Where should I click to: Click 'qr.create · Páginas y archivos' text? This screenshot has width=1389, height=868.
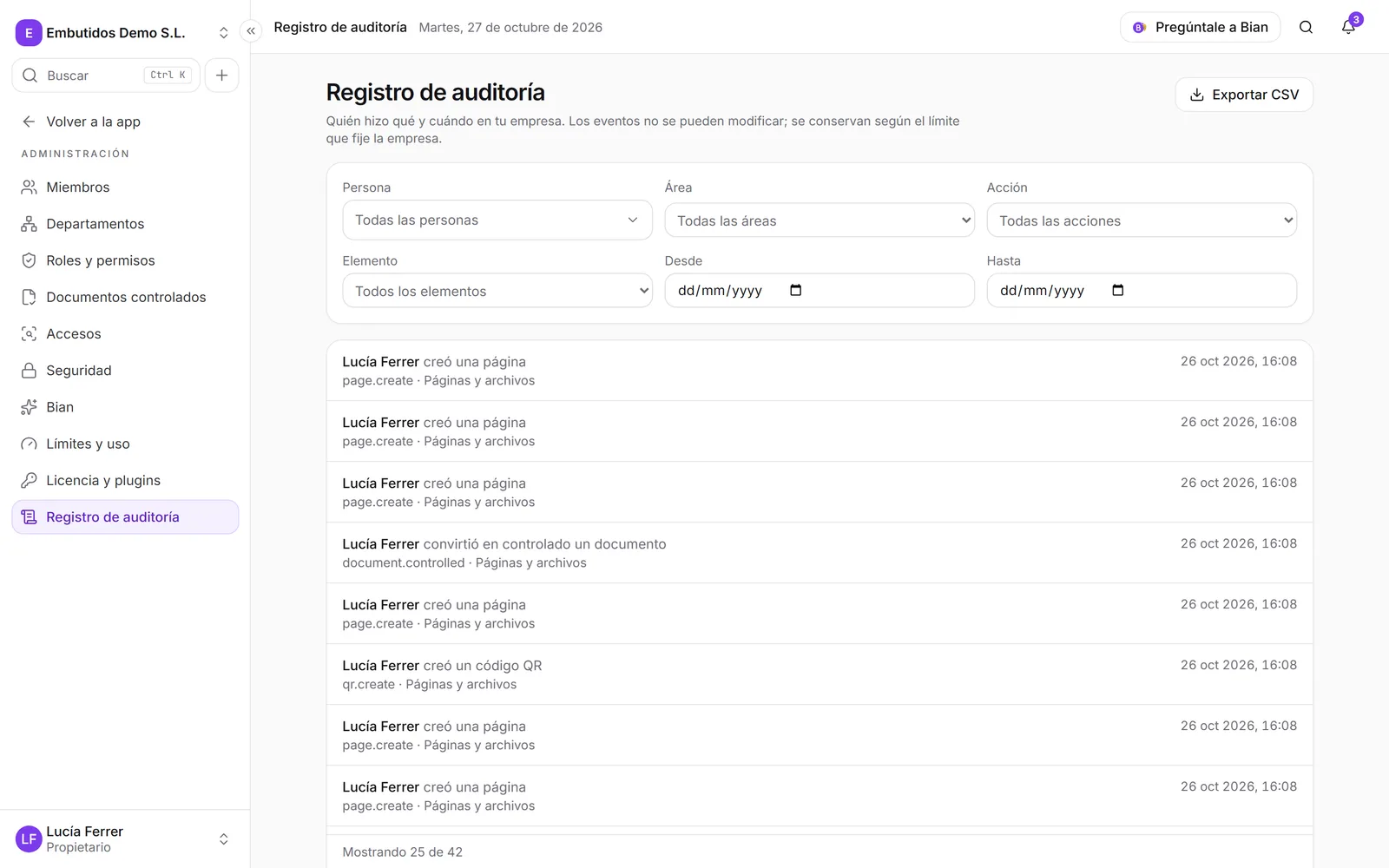[x=430, y=685]
